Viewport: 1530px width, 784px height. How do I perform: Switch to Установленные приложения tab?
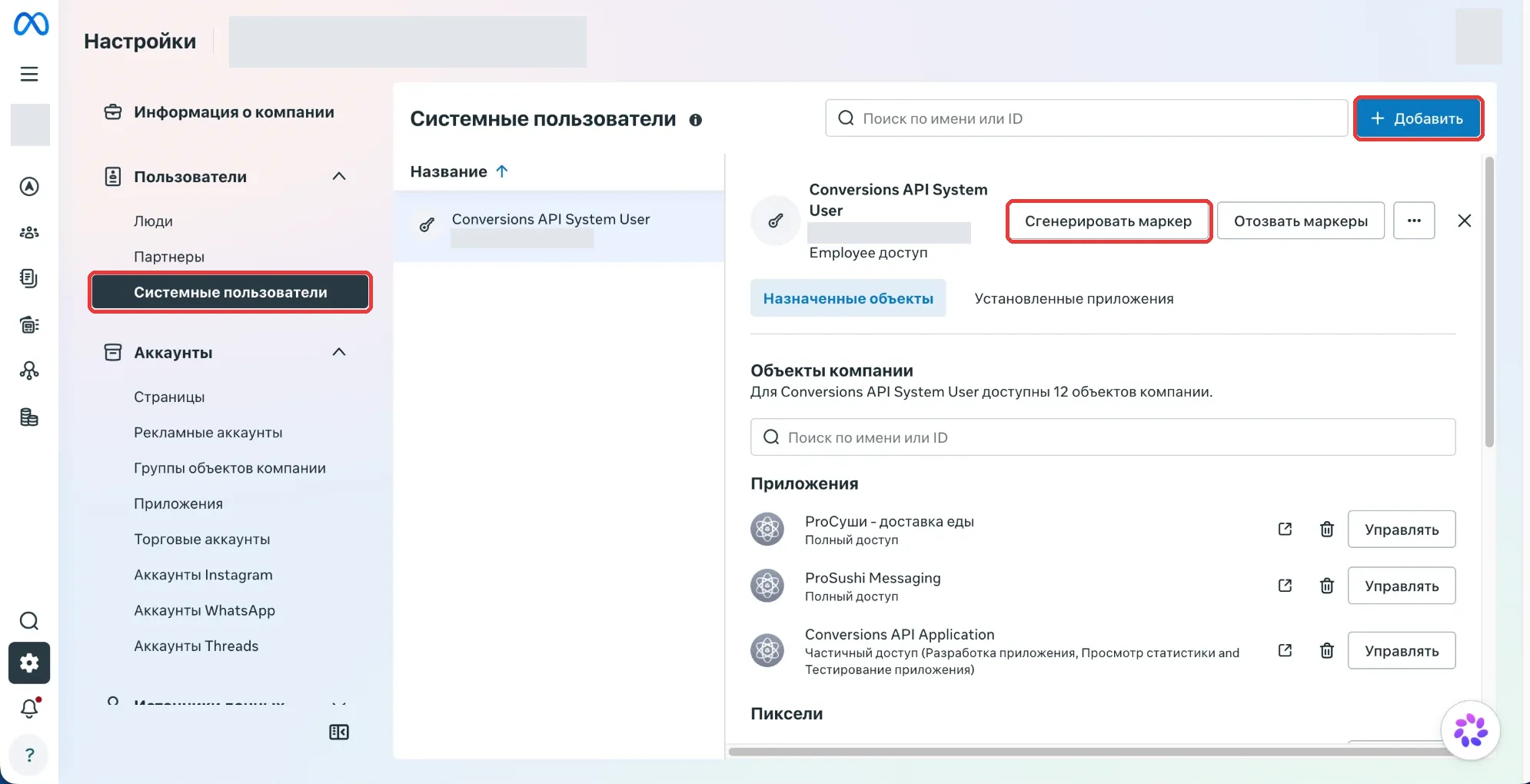(1074, 298)
